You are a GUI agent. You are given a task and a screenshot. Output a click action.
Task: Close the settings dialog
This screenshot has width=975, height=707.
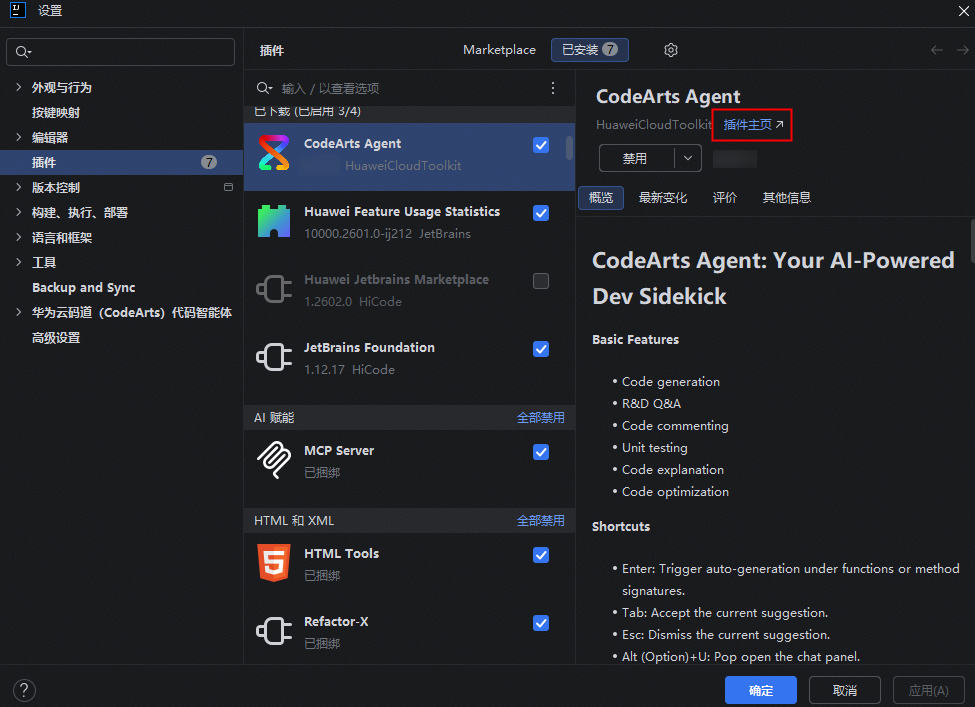963,11
